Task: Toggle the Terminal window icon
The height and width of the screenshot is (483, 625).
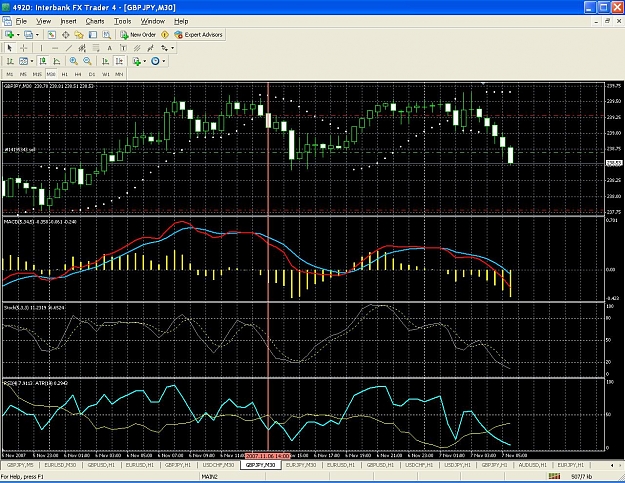Action: pyautogui.click(x=93, y=35)
